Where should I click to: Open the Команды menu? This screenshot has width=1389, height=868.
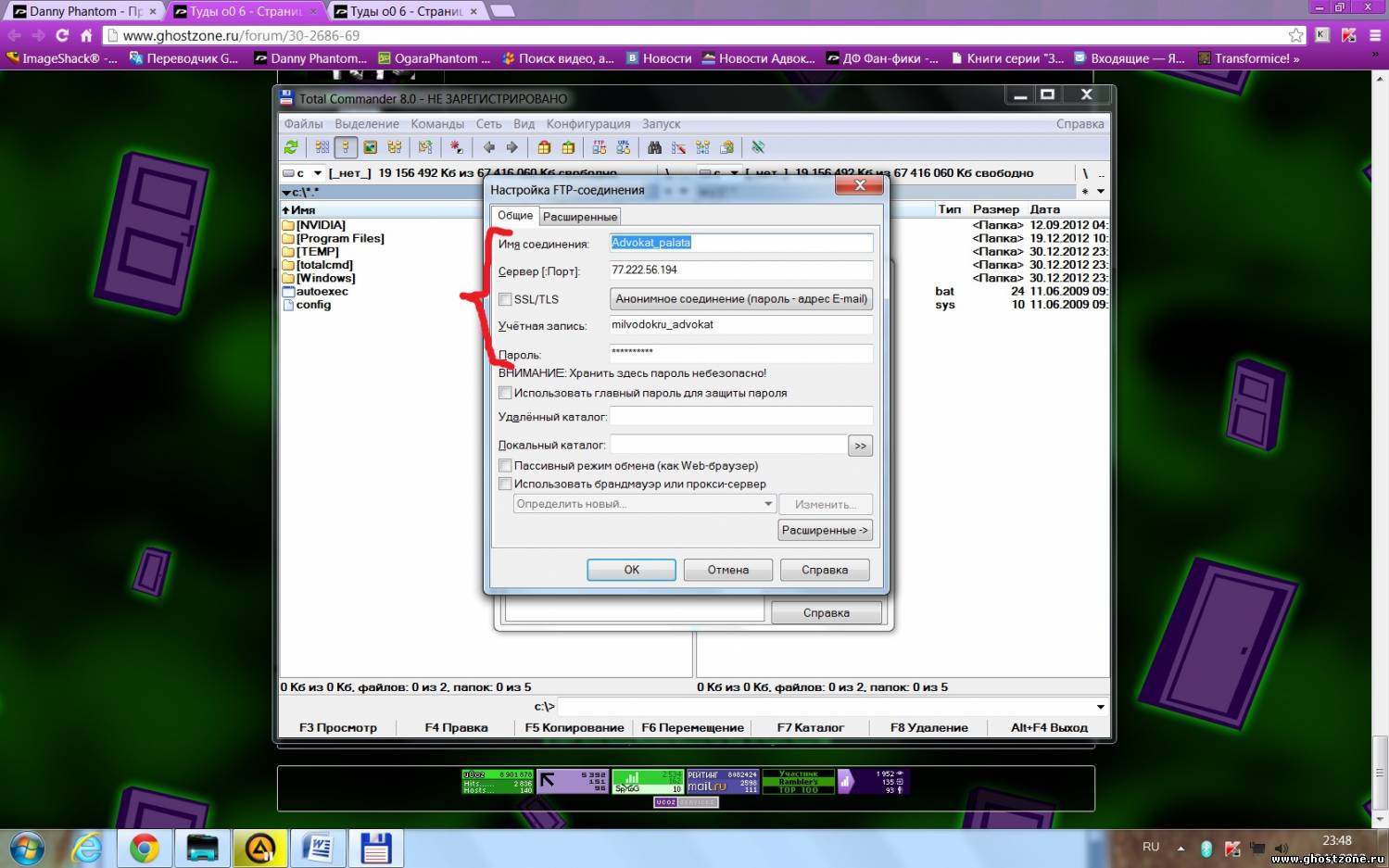pos(437,123)
